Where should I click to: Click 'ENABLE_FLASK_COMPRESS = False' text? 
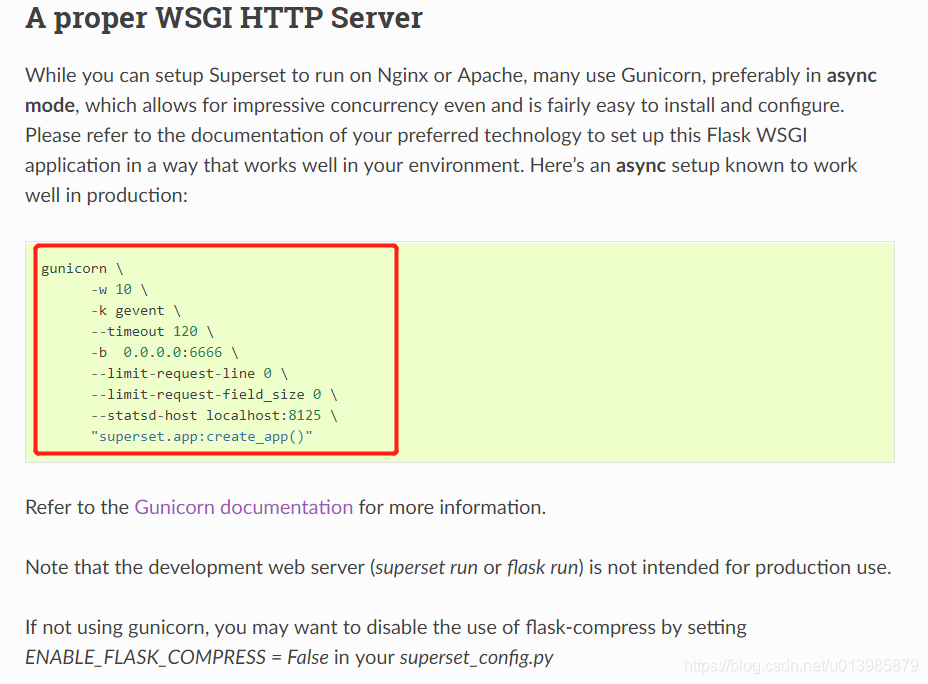177,657
